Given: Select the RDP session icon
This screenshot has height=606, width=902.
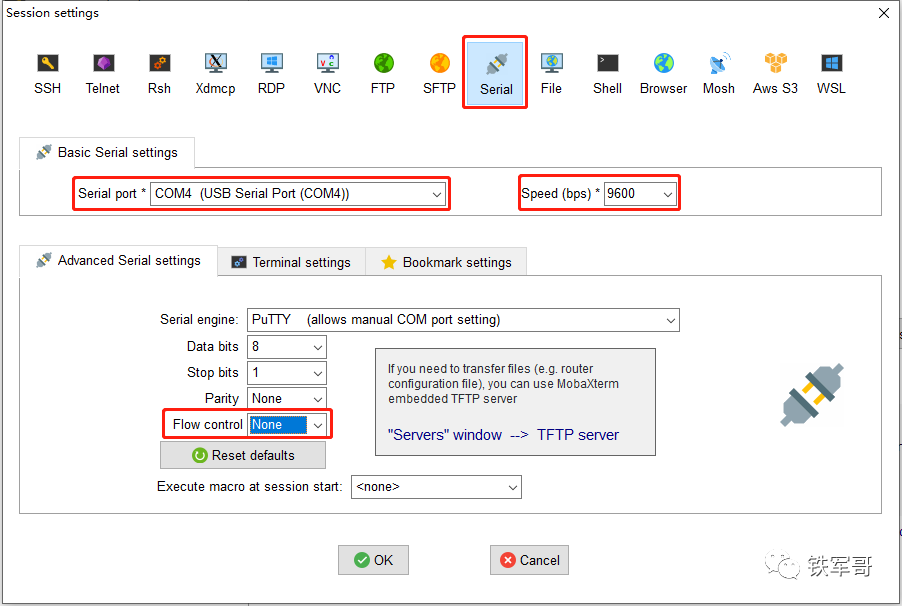Looking at the screenshot, I should [x=271, y=74].
